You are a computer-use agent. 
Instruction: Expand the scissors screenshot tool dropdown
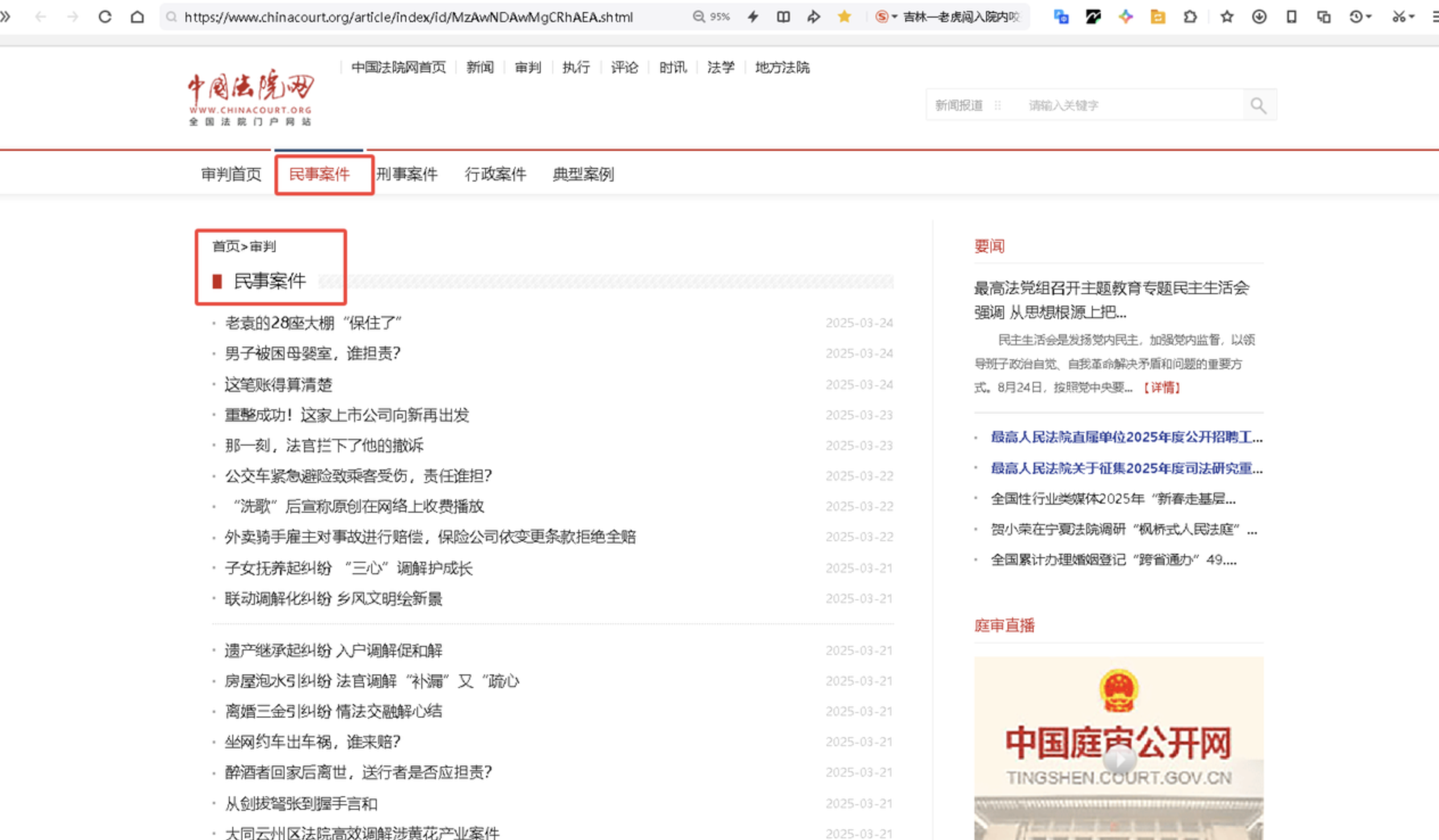pyautogui.click(x=1411, y=17)
